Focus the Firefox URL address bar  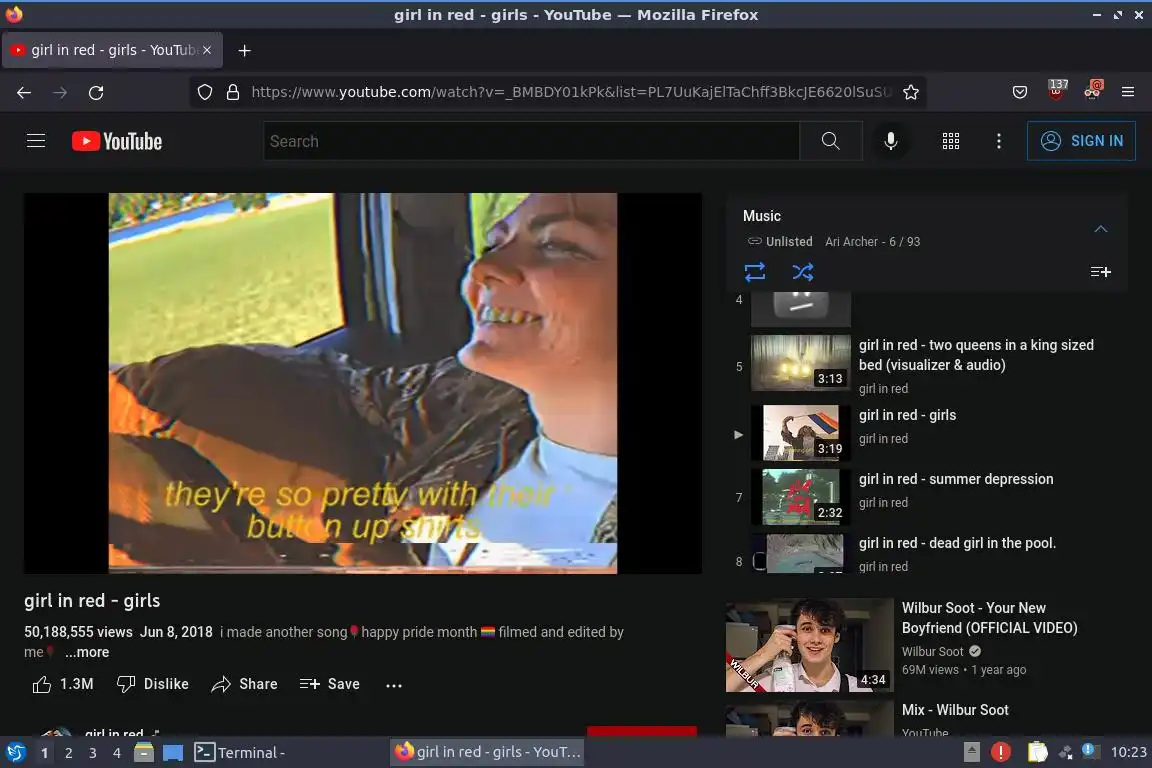571,92
